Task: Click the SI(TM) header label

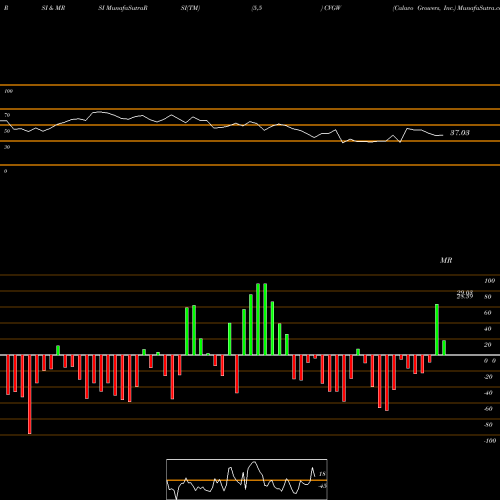Action: click(x=190, y=8)
